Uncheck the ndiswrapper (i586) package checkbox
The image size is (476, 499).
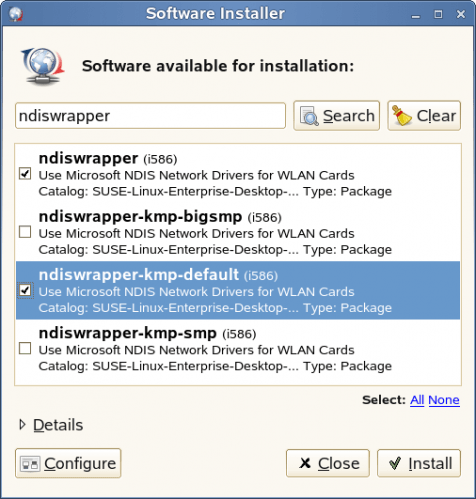[x=25, y=173]
